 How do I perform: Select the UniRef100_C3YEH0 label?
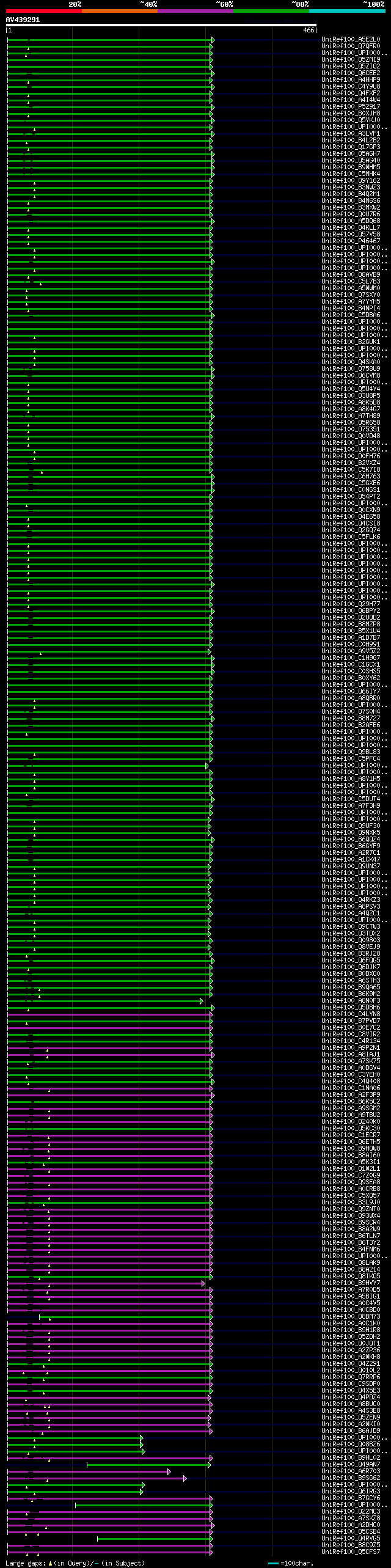point(351,1075)
